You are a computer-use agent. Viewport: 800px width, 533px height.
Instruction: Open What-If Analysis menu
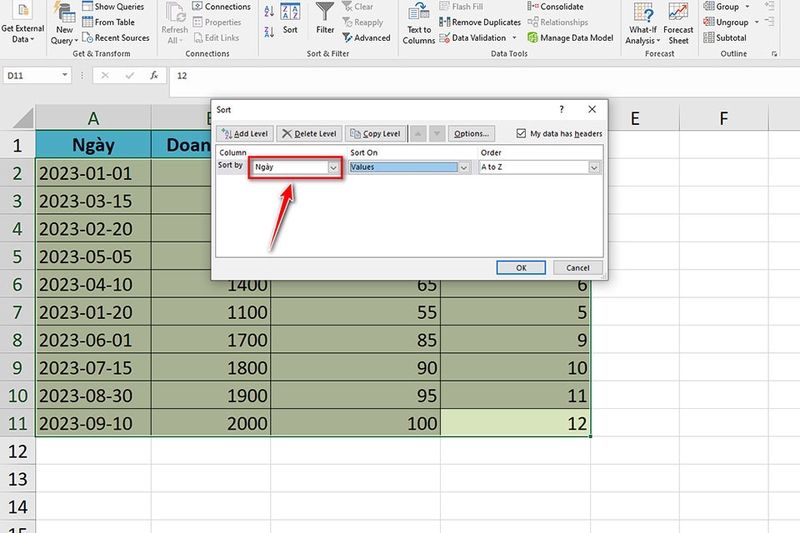643,23
